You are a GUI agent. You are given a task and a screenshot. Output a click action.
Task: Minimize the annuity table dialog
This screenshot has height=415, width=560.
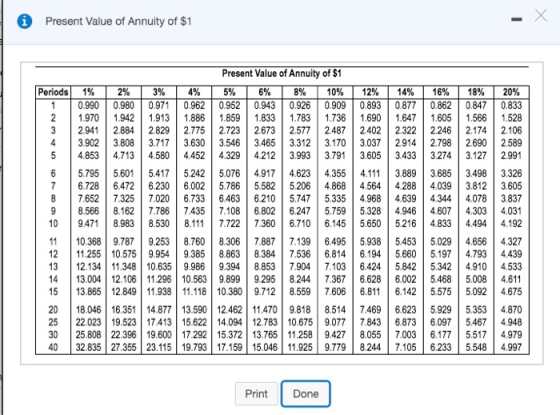tap(516, 20)
